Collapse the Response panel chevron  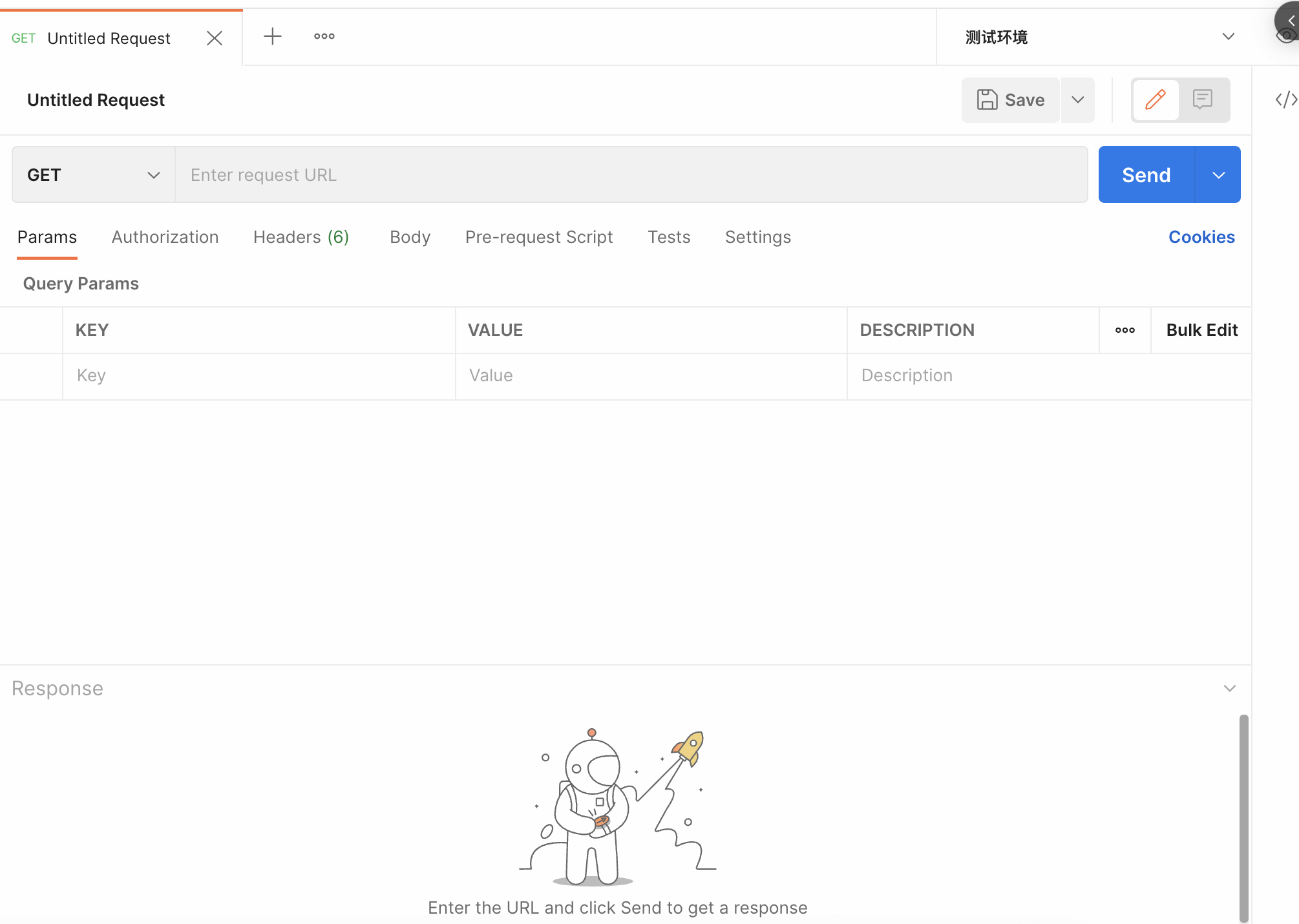point(1230,688)
